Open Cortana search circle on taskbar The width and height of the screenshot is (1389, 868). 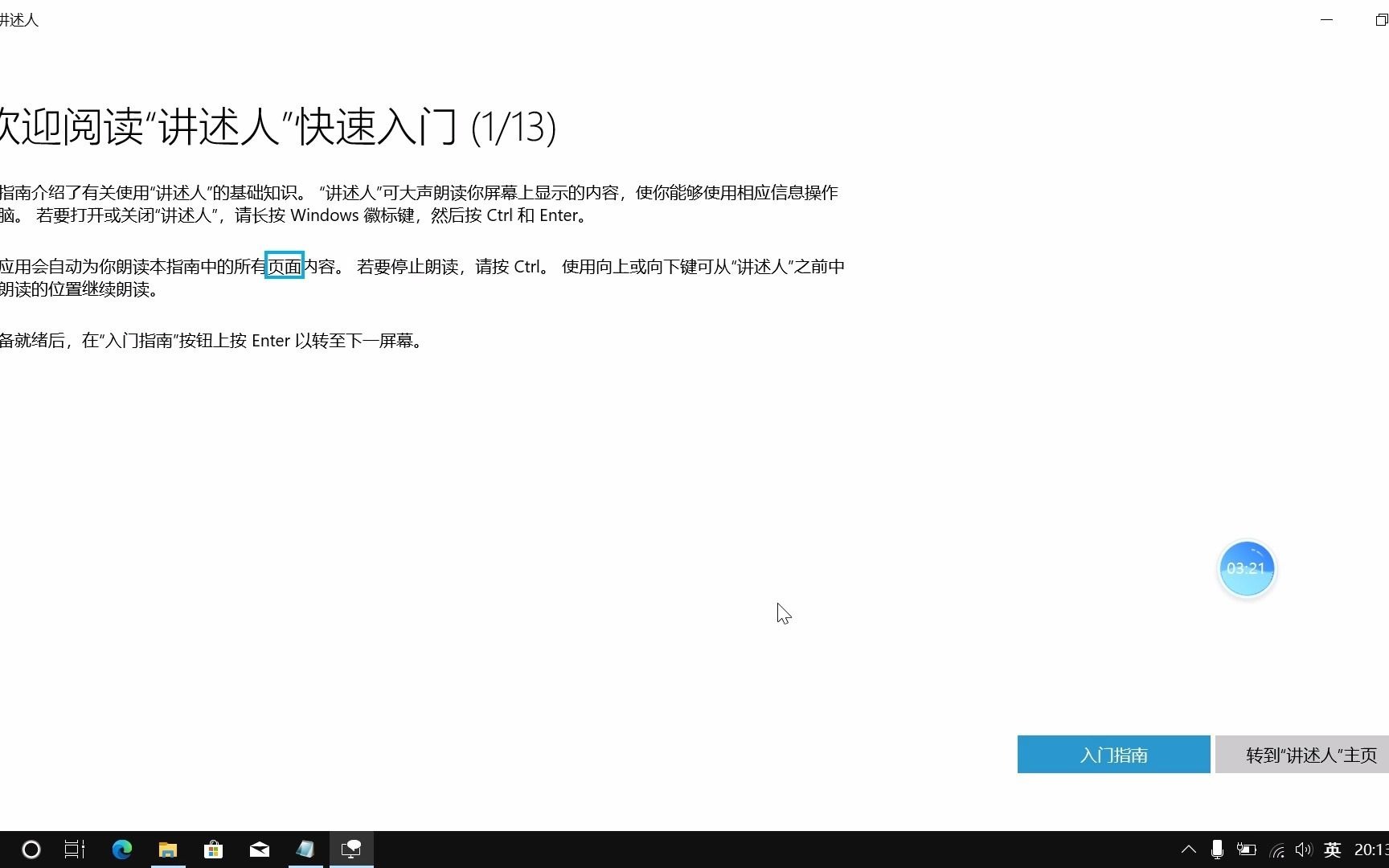tap(31, 850)
